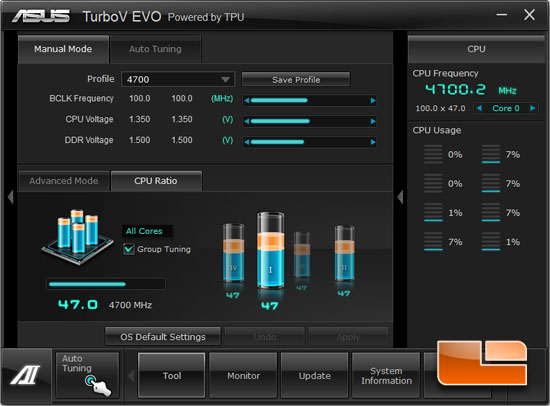550x406 pixels.
Task: Click right arrow on CPU Voltage slider
Action: click(373, 121)
